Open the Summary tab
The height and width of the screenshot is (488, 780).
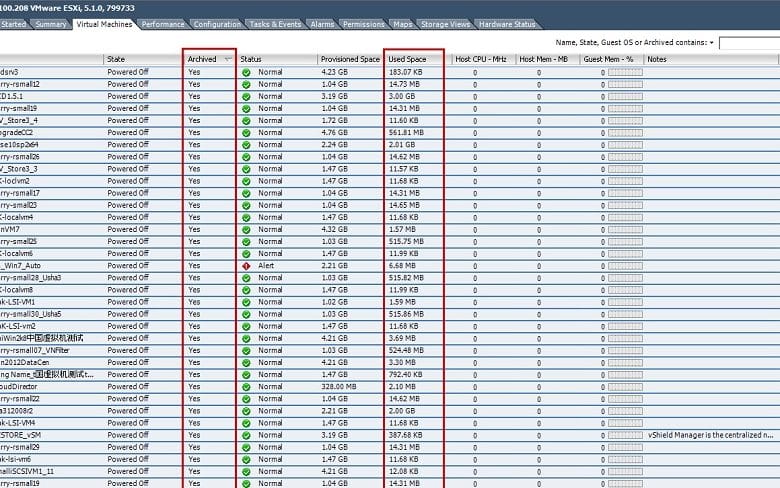(51, 24)
